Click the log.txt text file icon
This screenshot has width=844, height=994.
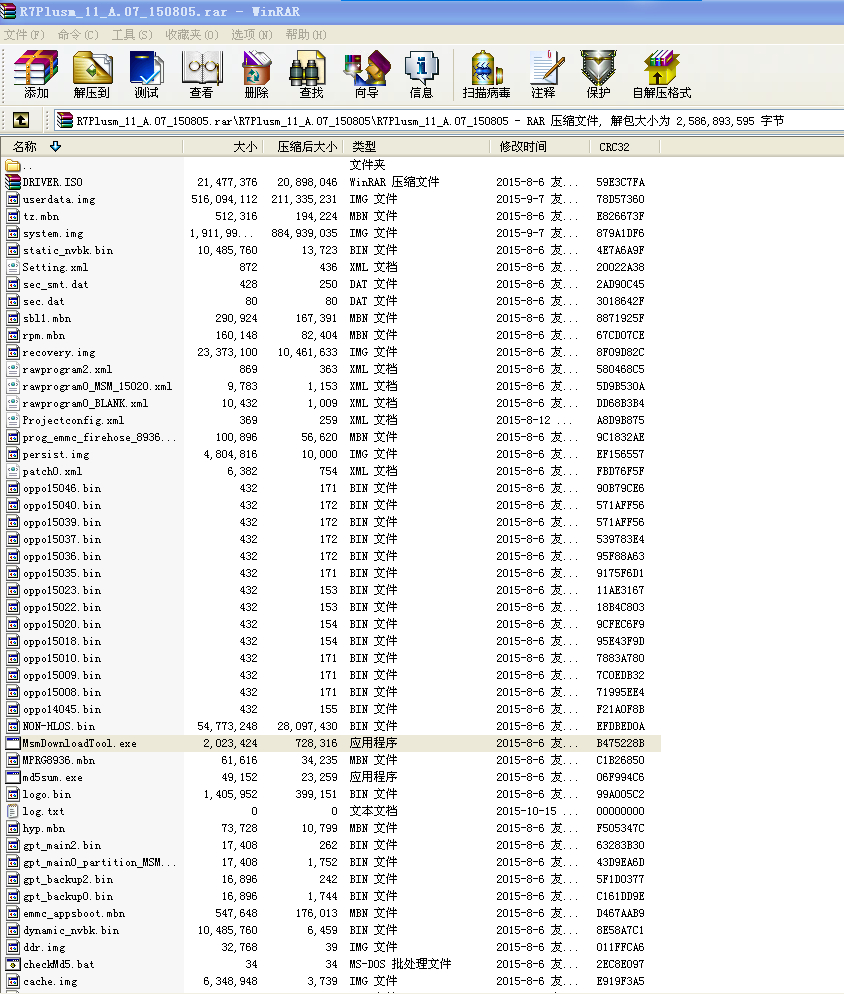(x=13, y=811)
